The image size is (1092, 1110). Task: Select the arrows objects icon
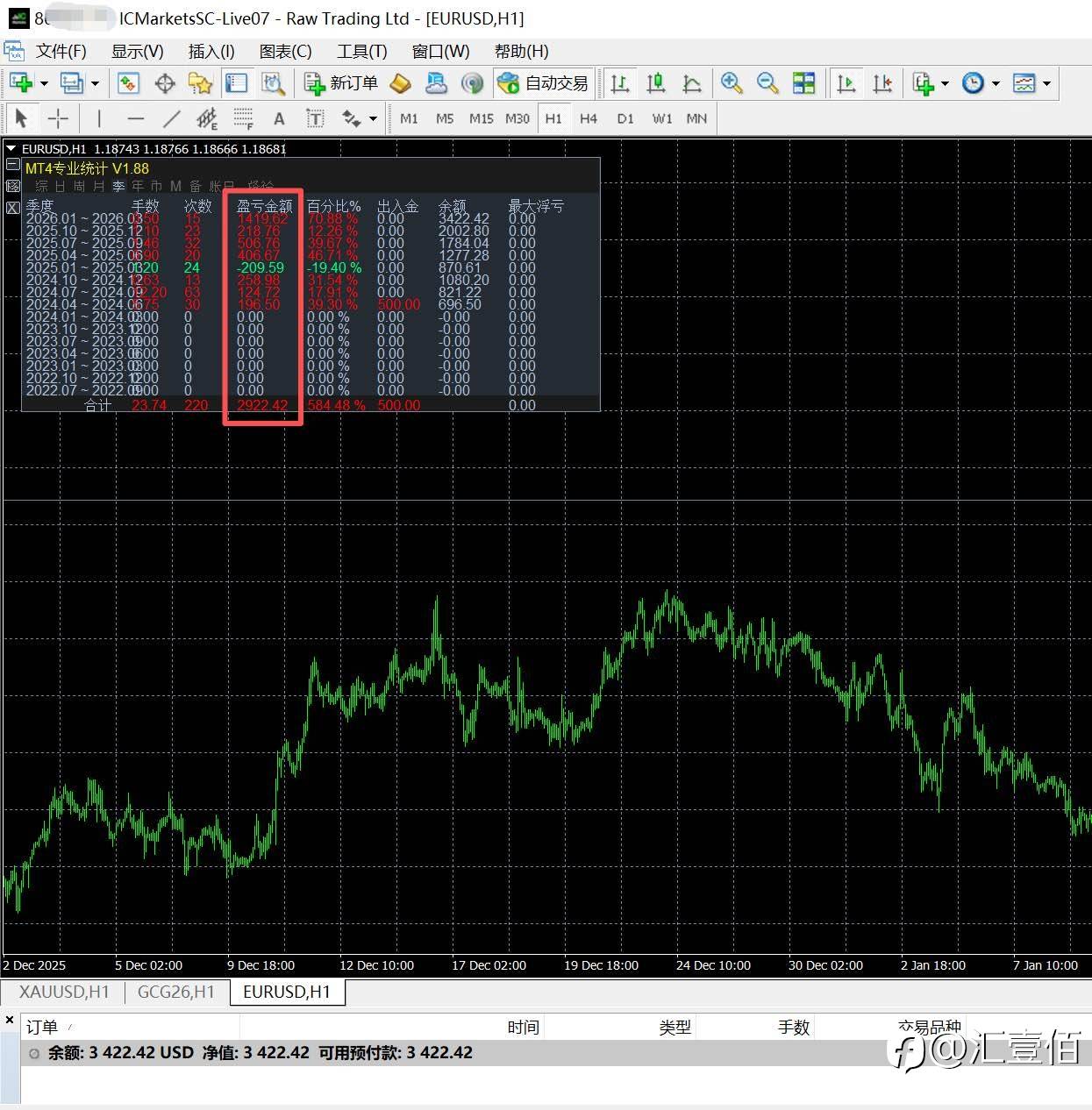coord(352,118)
